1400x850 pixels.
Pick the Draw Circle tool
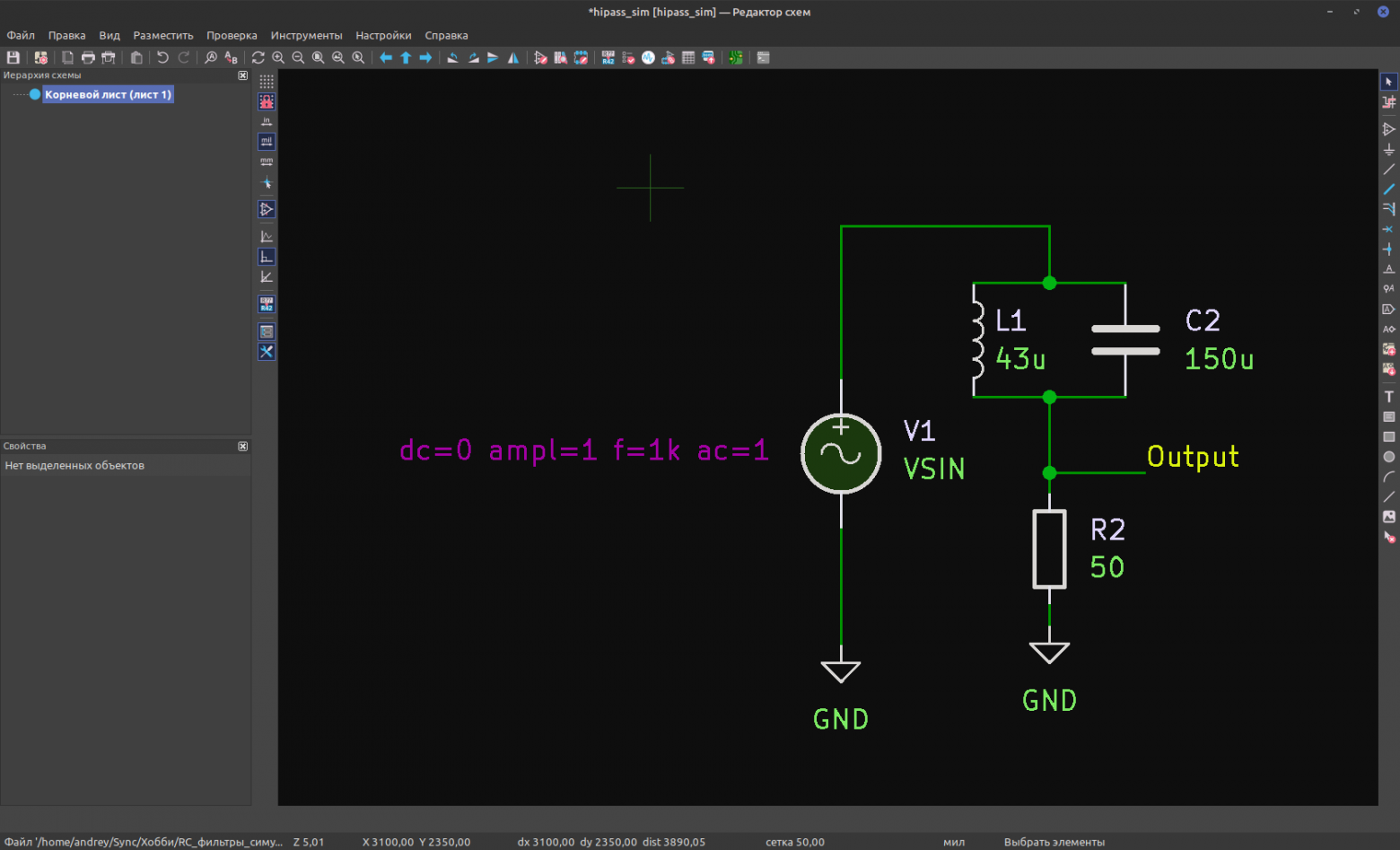[x=1388, y=457]
